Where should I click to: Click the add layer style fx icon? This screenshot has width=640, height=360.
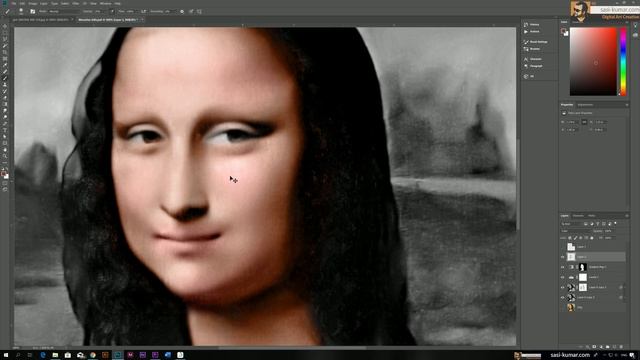coord(587,347)
